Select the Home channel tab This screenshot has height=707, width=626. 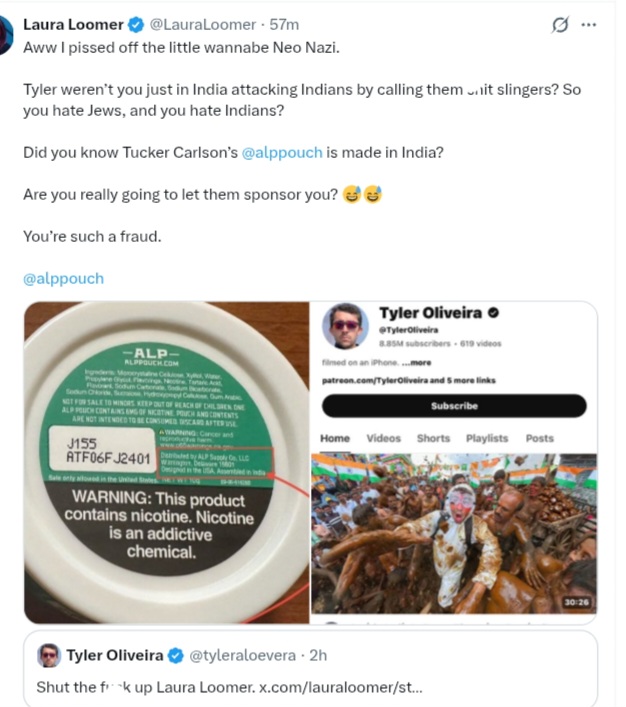tap(335, 438)
